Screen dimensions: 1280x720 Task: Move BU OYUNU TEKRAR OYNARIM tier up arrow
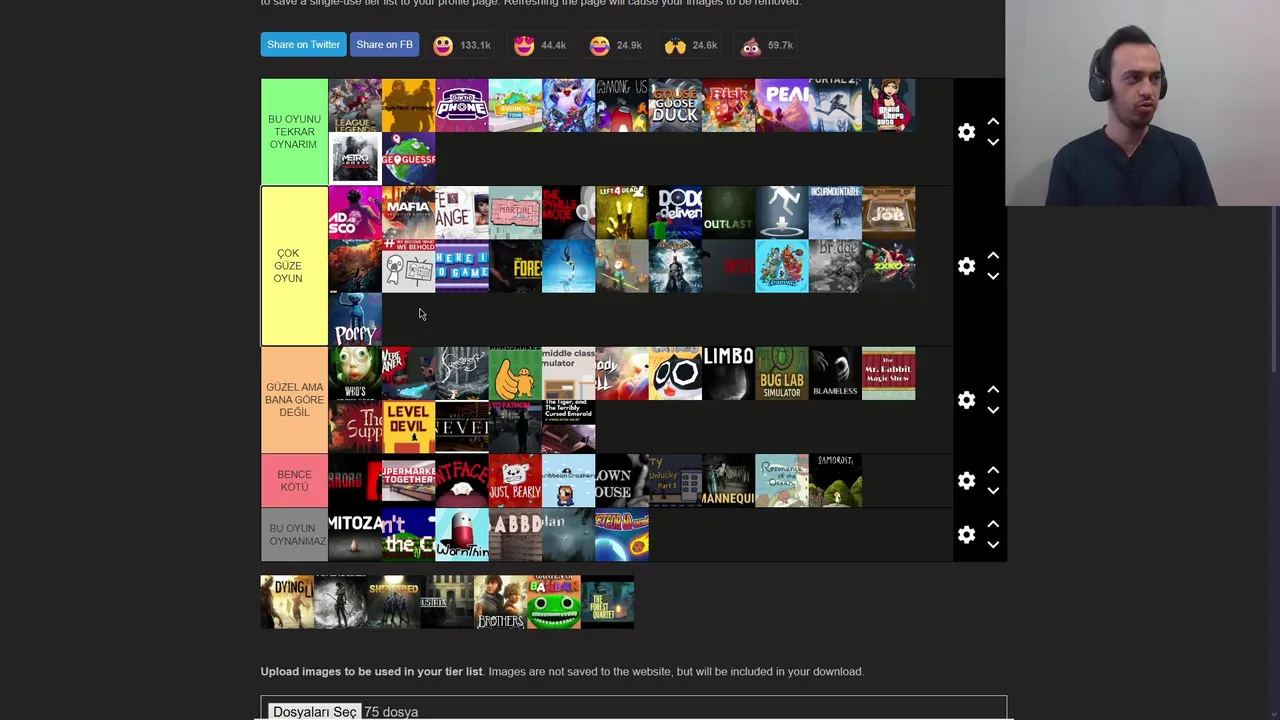click(x=993, y=121)
